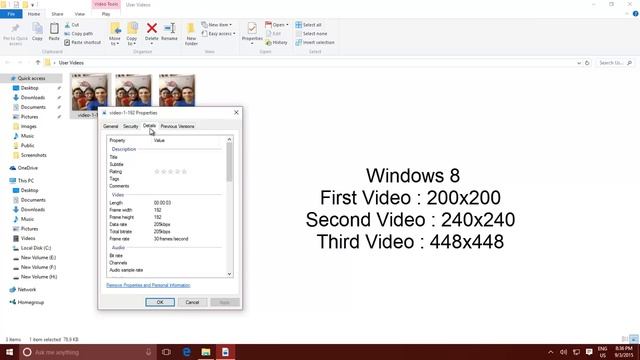The height and width of the screenshot is (360, 640).
Task: Select Homegroup in navigation pane
Action: [31, 302]
